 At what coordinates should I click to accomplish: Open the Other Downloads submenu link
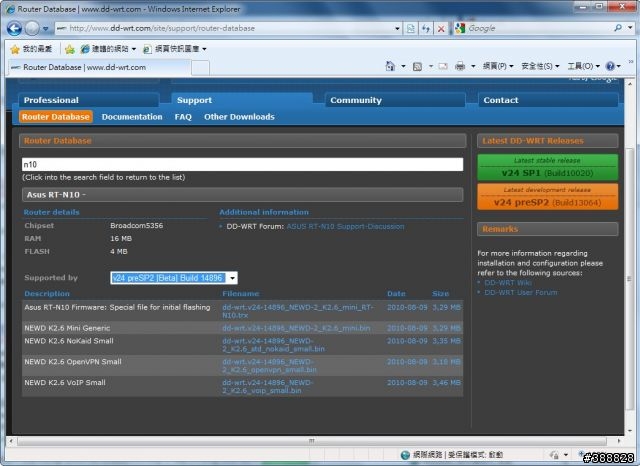(239, 117)
